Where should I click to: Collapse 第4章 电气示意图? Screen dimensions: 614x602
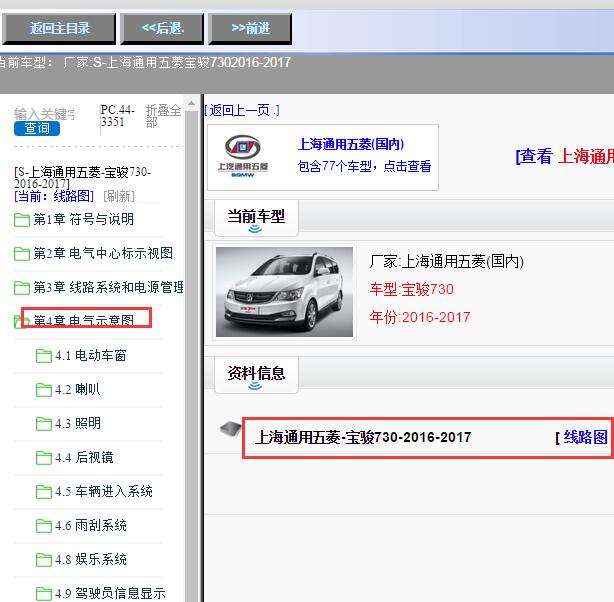83,321
